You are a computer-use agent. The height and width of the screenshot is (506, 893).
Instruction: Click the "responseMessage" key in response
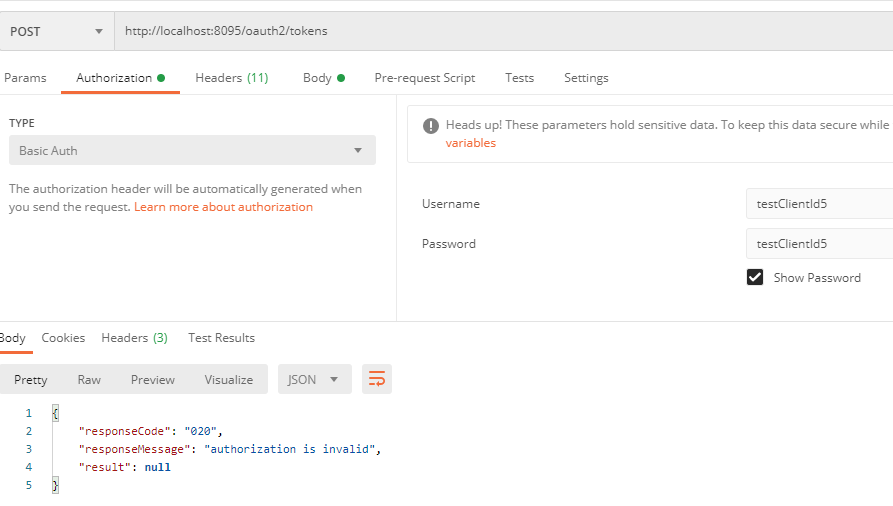click(x=134, y=450)
